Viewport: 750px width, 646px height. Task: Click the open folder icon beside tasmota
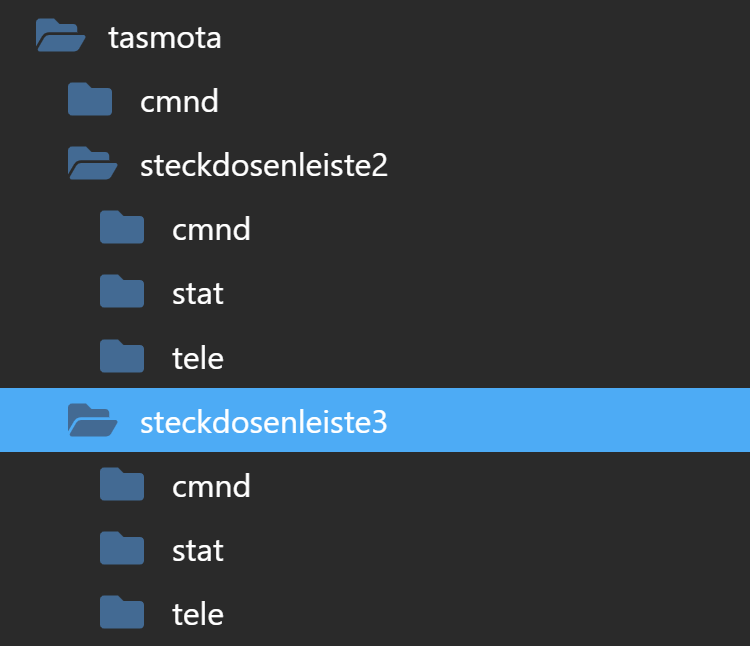[x=60, y=37]
